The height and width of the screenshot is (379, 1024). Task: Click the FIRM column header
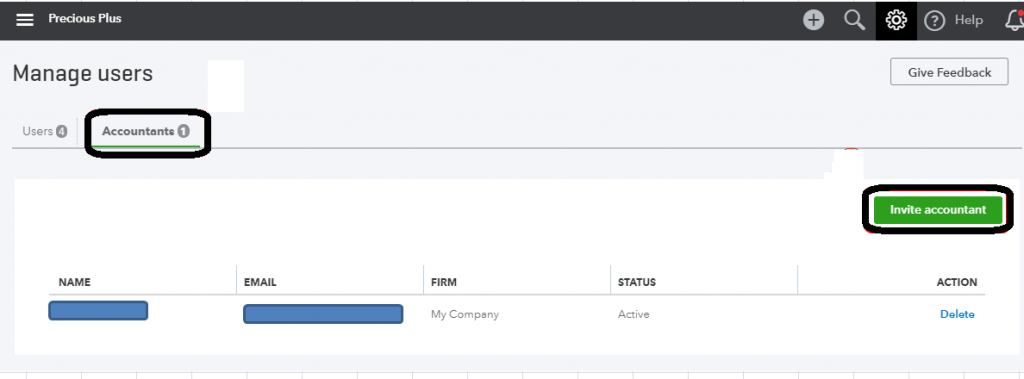click(444, 282)
